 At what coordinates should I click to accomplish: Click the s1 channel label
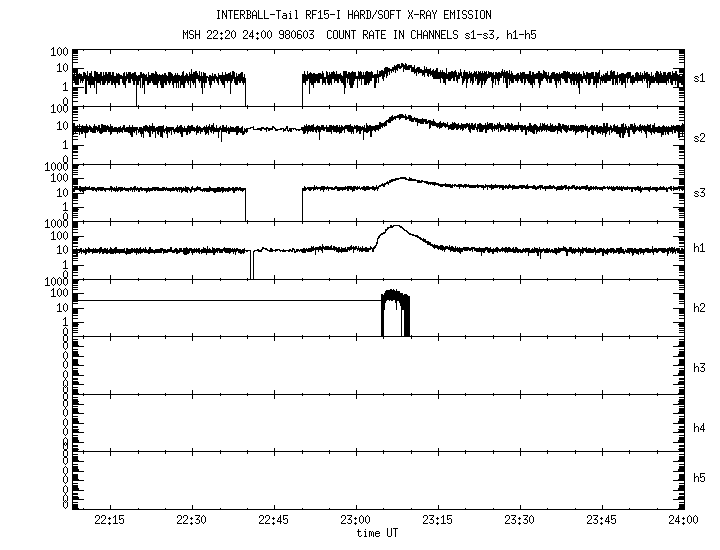click(x=700, y=77)
